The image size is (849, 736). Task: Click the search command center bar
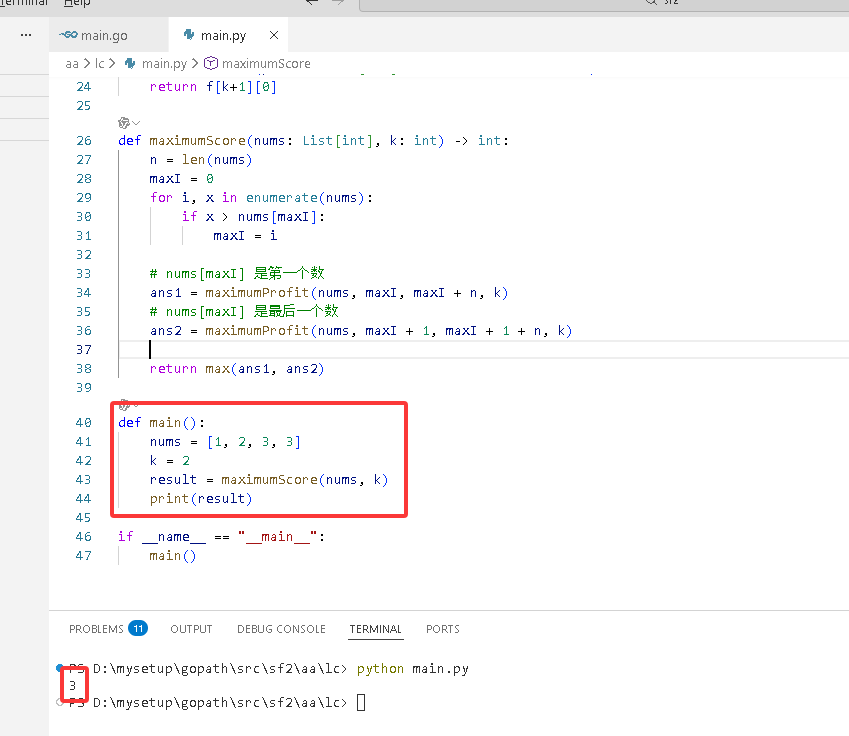coord(604,4)
